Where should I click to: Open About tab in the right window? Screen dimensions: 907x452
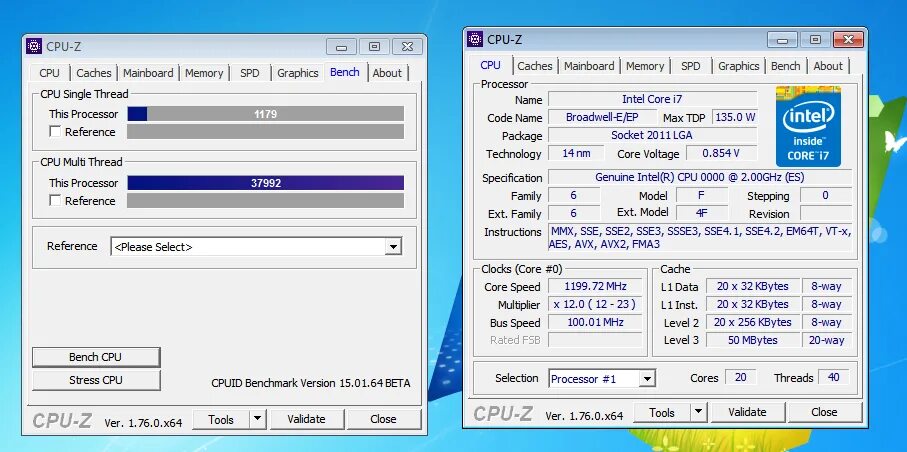pyautogui.click(x=828, y=66)
